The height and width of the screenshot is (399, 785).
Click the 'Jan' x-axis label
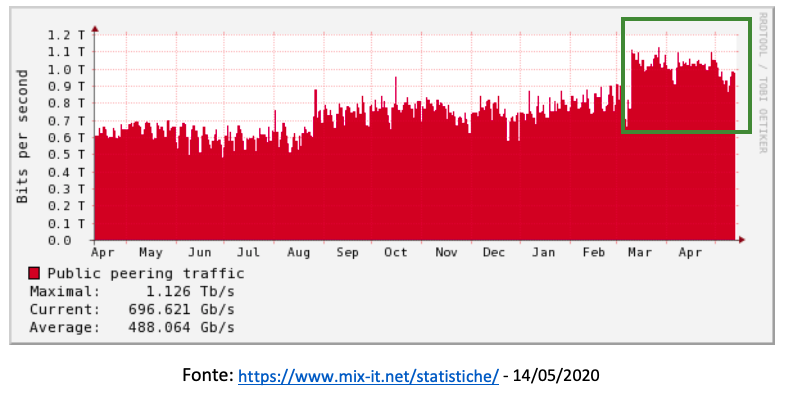[543, 252]
